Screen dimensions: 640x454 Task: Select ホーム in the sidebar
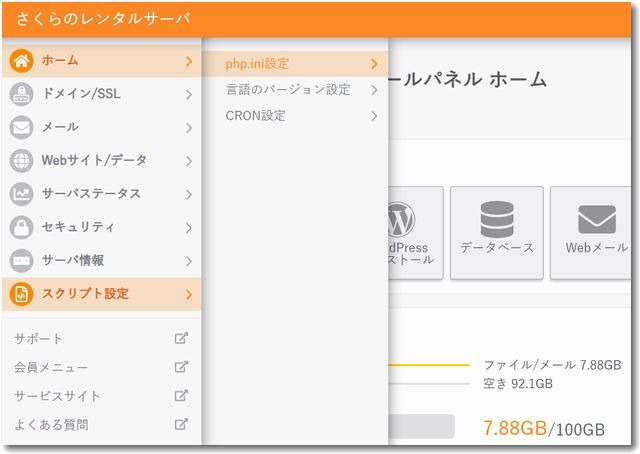[102, 61]
